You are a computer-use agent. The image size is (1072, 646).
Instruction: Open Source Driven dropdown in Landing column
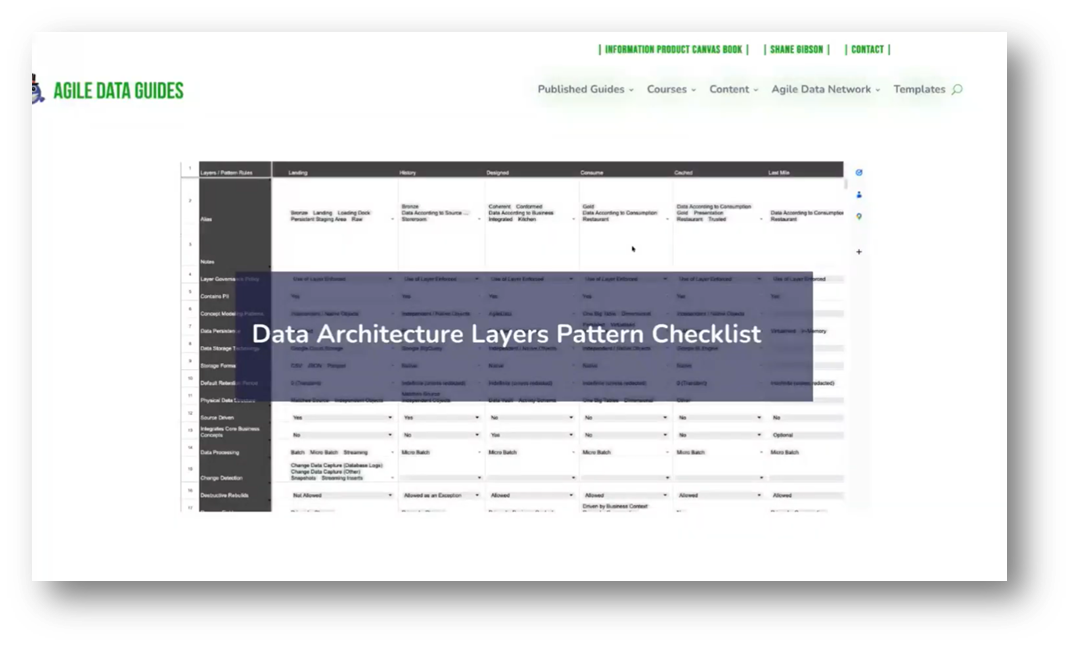coord(342,417)
